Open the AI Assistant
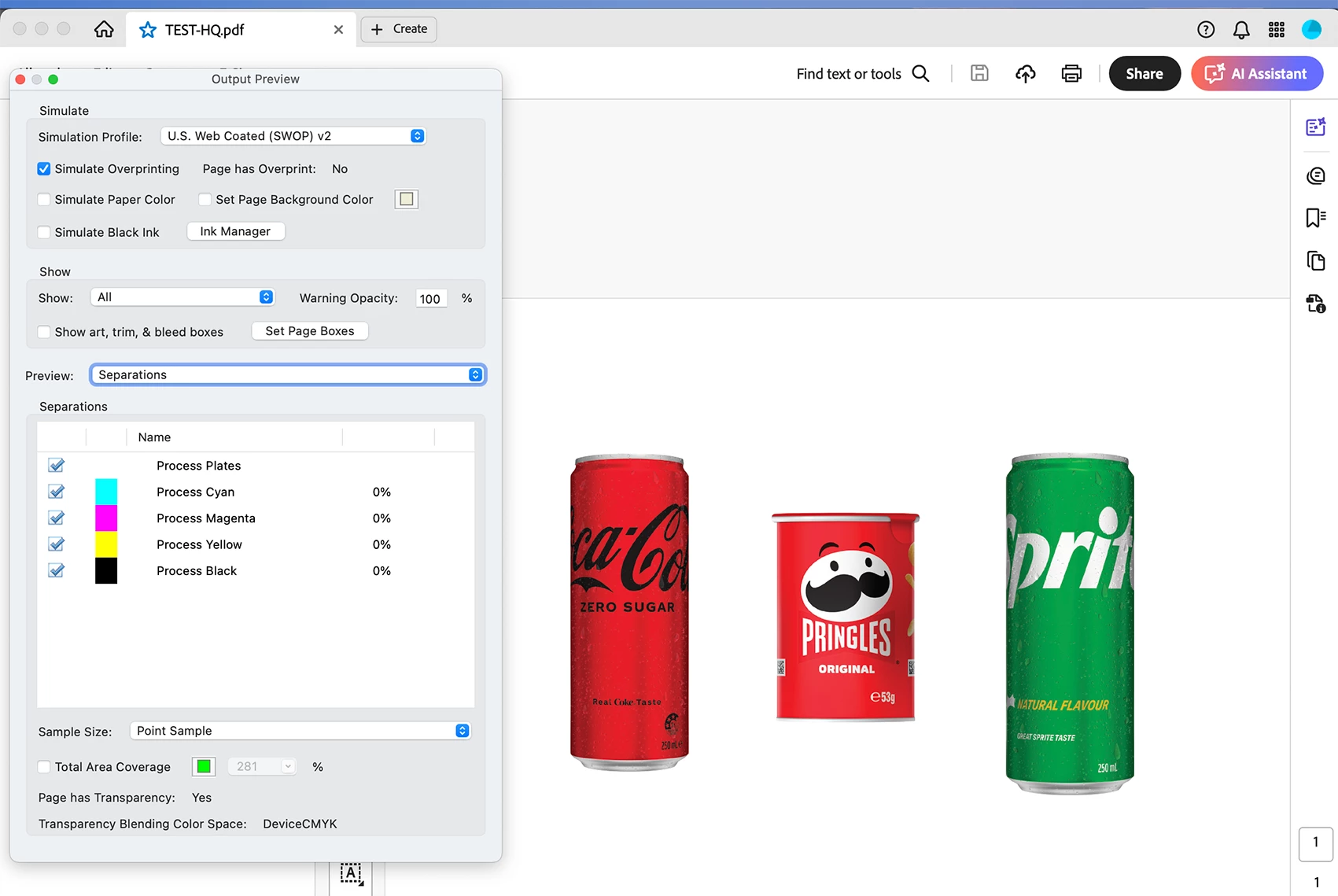 point(1257,73)
